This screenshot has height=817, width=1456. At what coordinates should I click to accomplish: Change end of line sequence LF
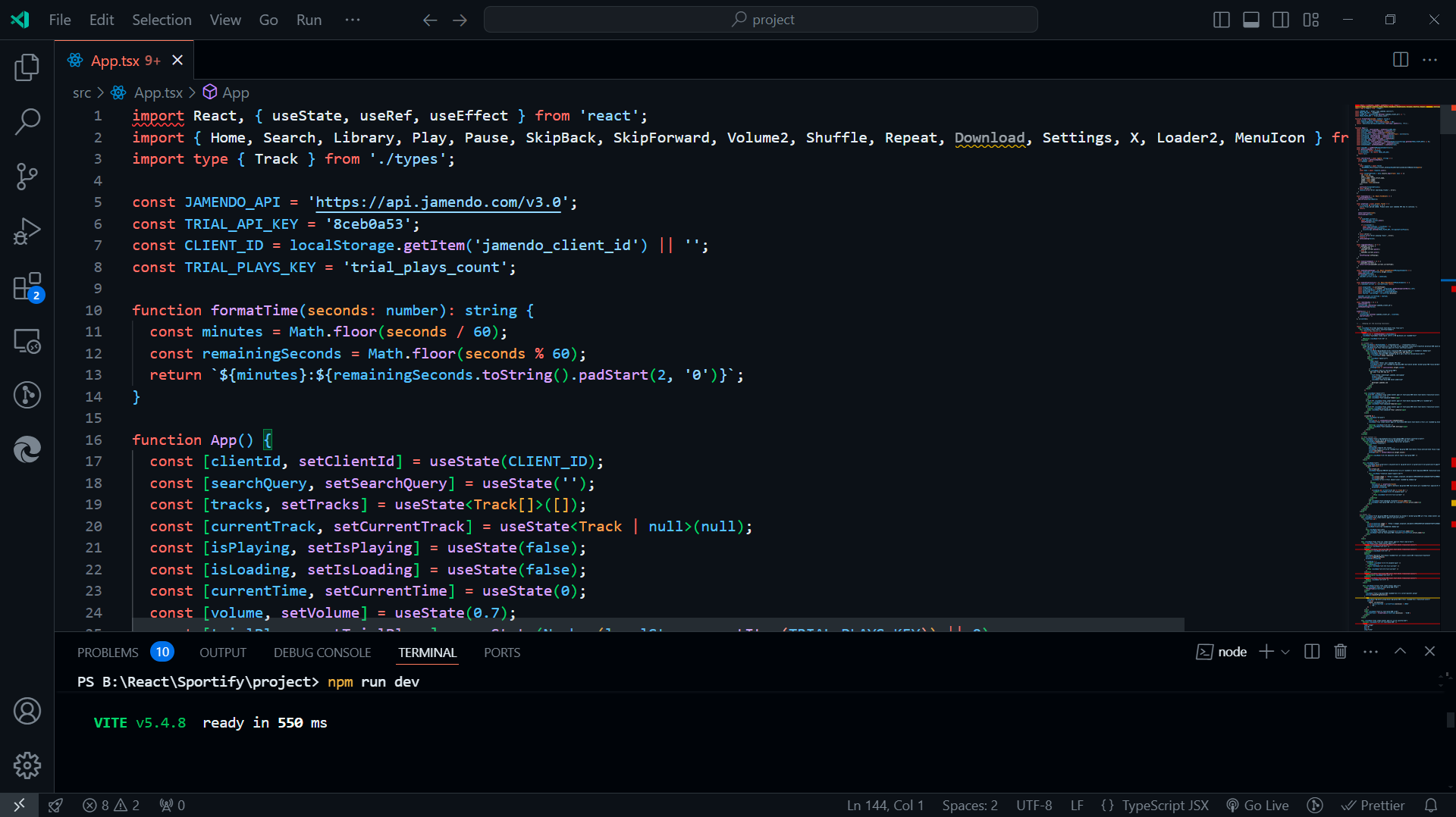click(1077, 805)
